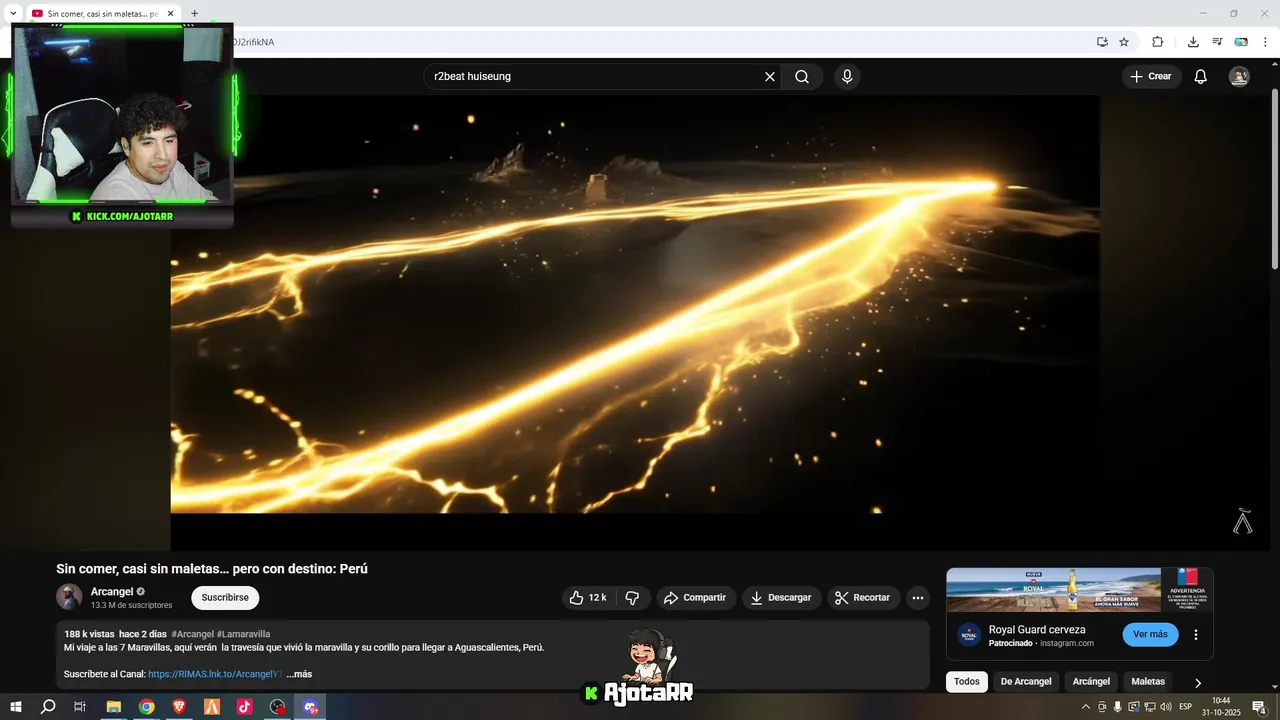Bookmark this page with the star icon
This screenshot has height=720, width=1280.
click(1124, 42)
